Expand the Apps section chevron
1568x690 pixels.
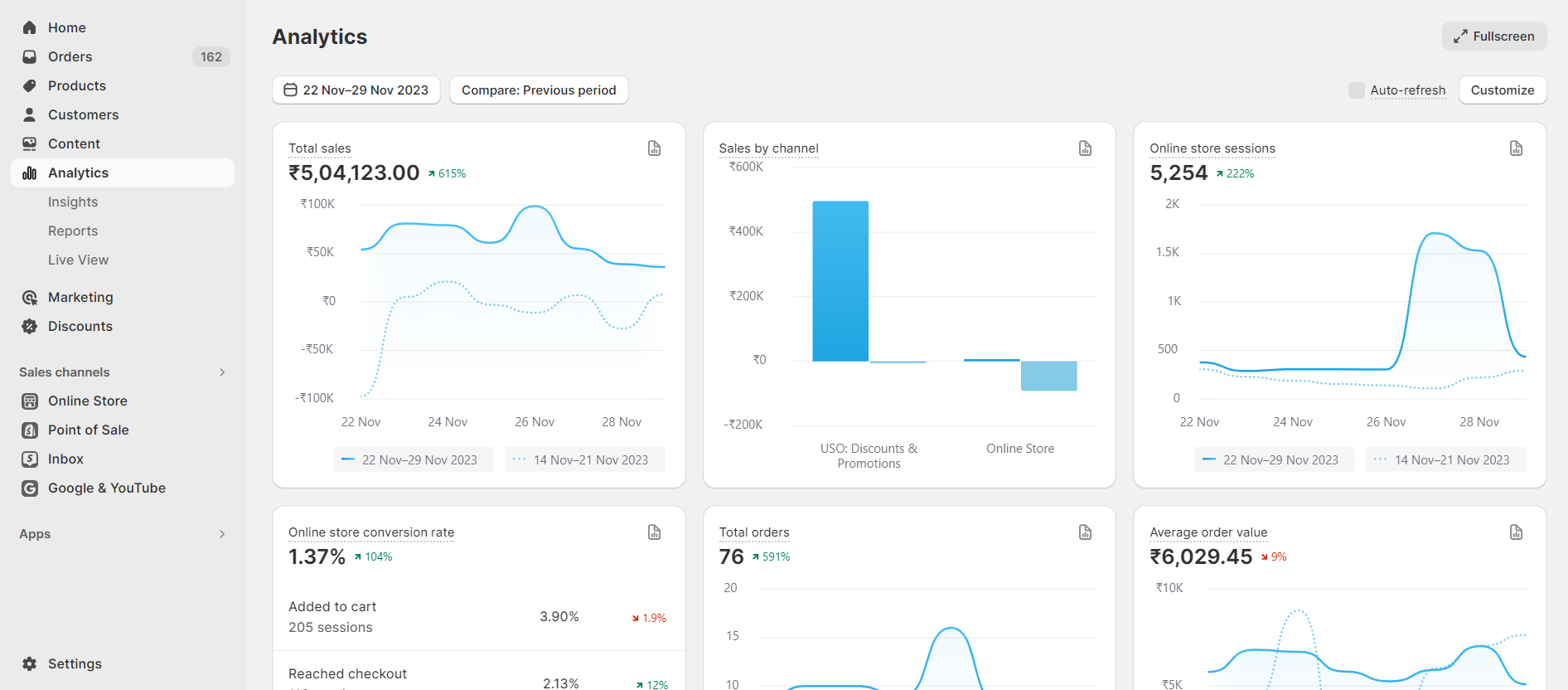[x=222, y=534]
